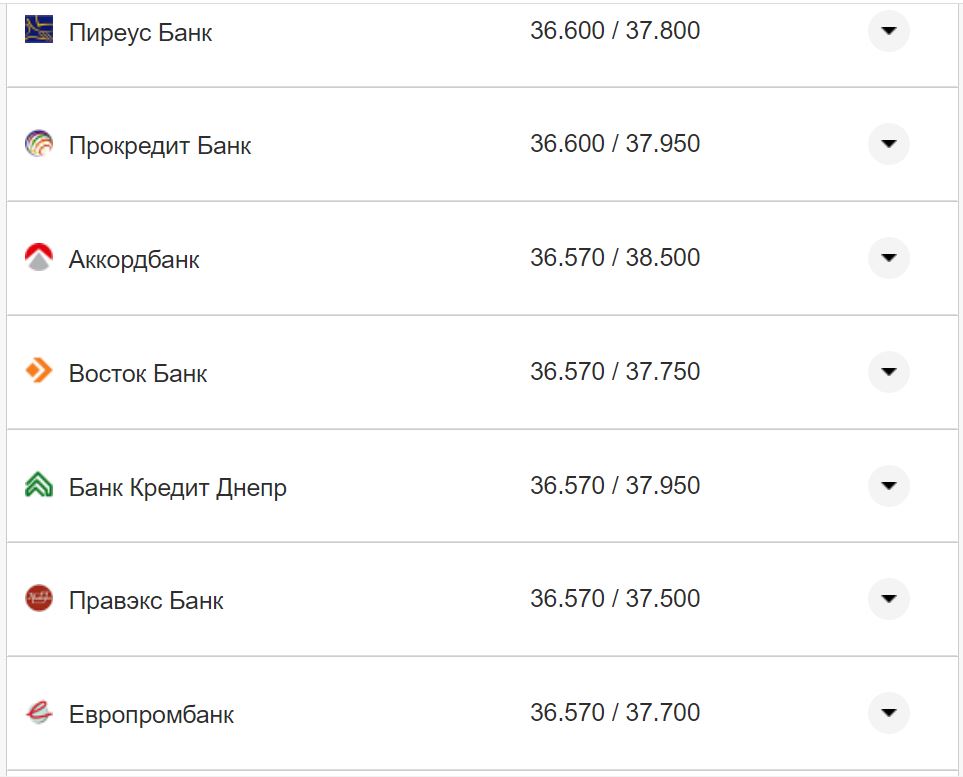Expand the Прокредит Банк rate dropdown

(888, 144)
